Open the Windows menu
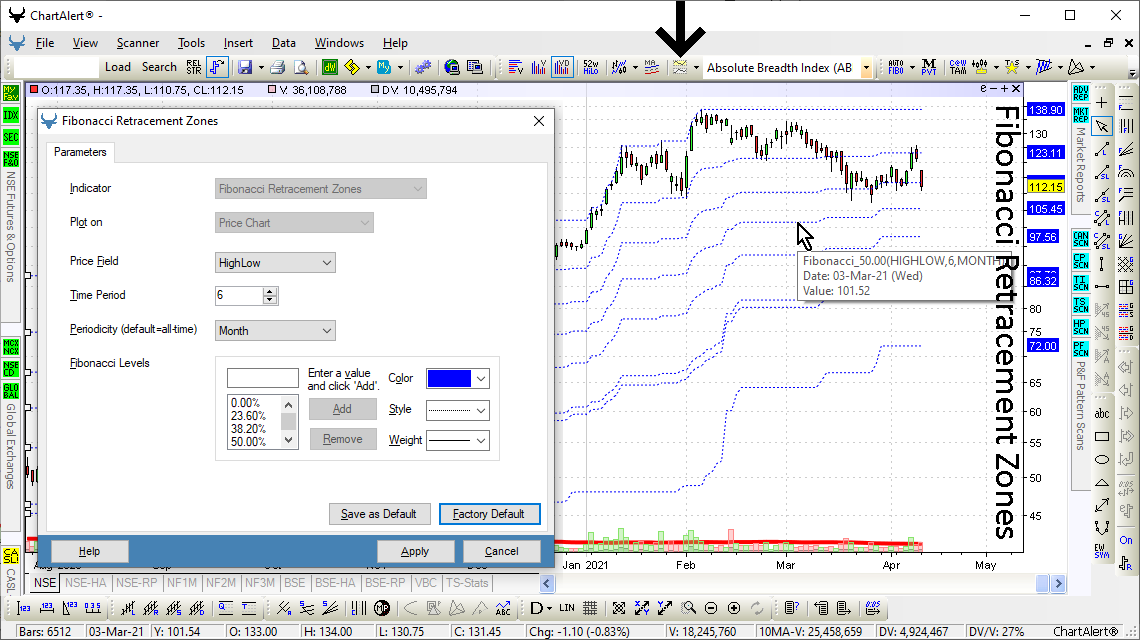 (339, 43)
